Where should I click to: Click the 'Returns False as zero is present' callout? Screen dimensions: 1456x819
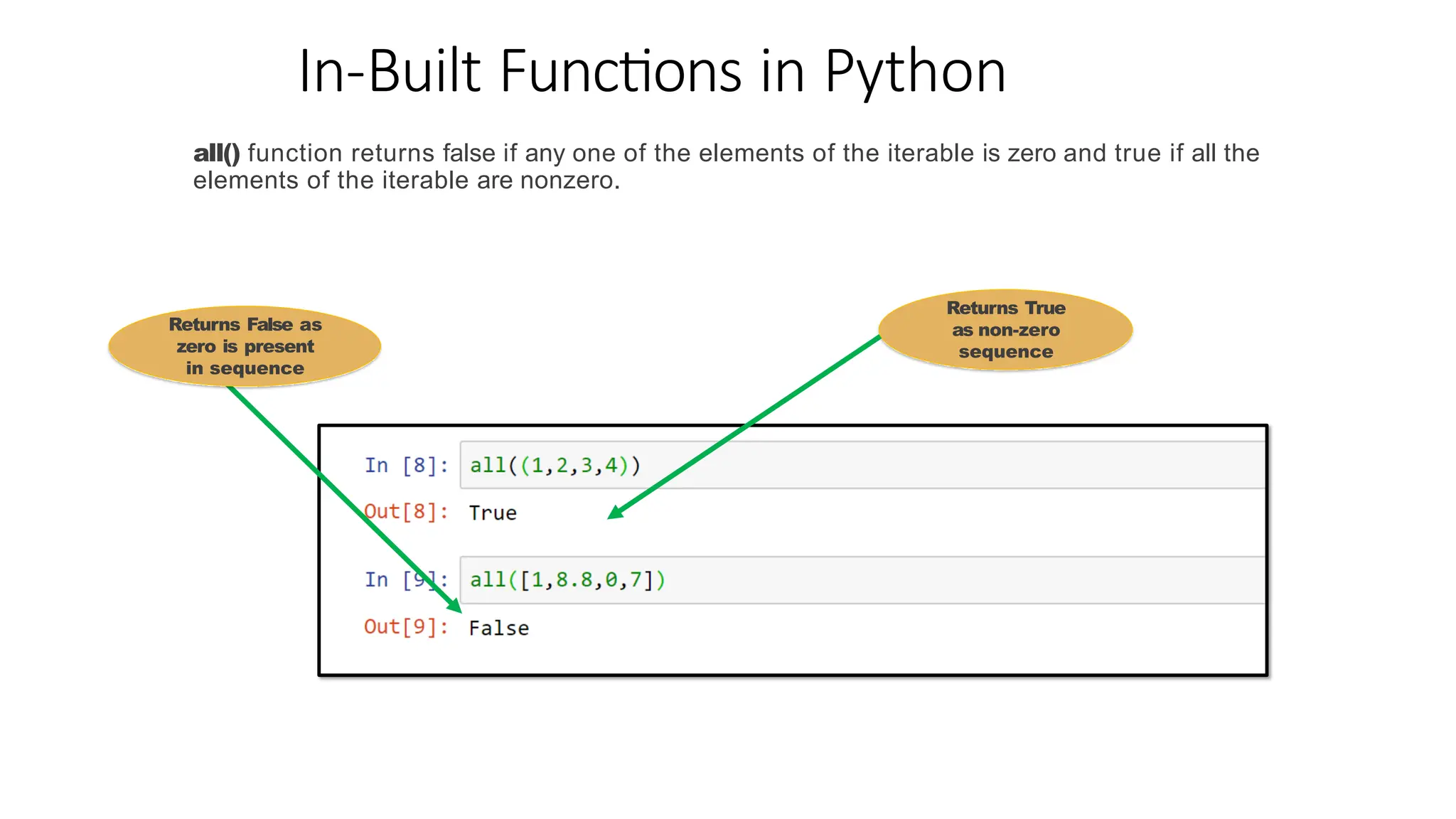pos(245,346)
